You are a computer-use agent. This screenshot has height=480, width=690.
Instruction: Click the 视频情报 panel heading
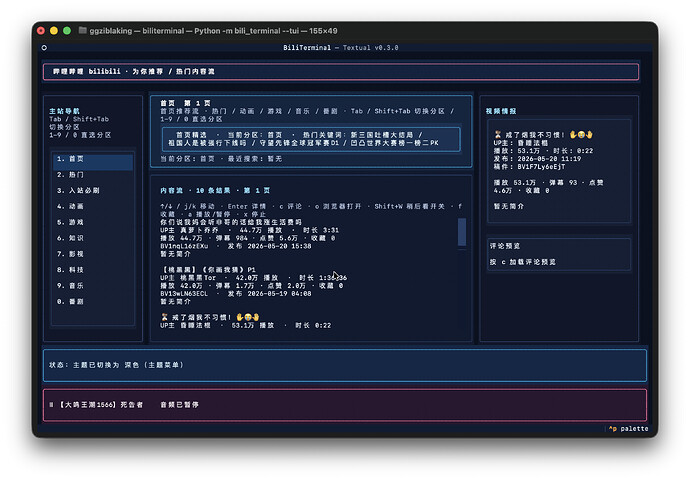pos(501,111)
